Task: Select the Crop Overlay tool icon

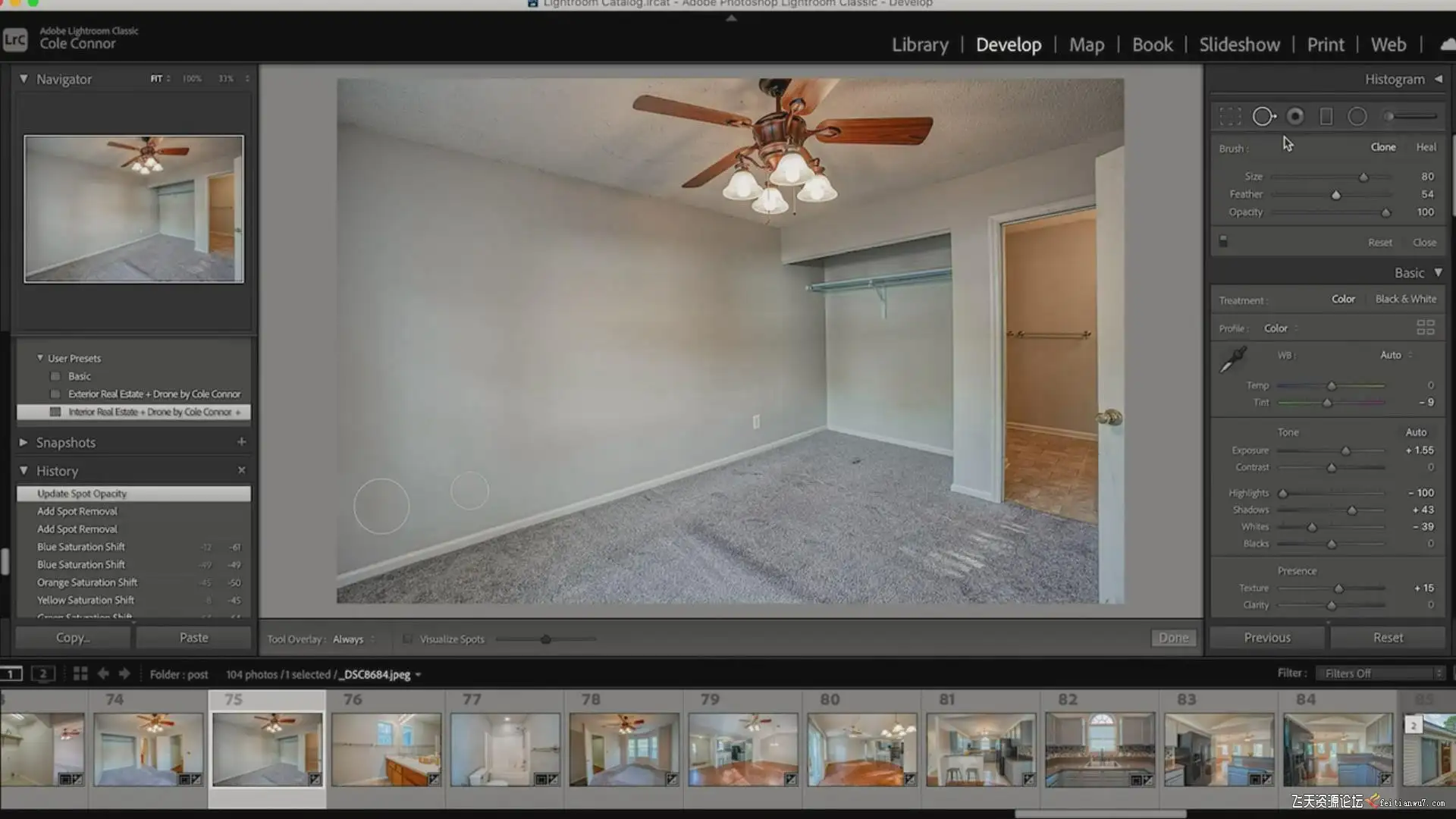Action: [1230, 116]
